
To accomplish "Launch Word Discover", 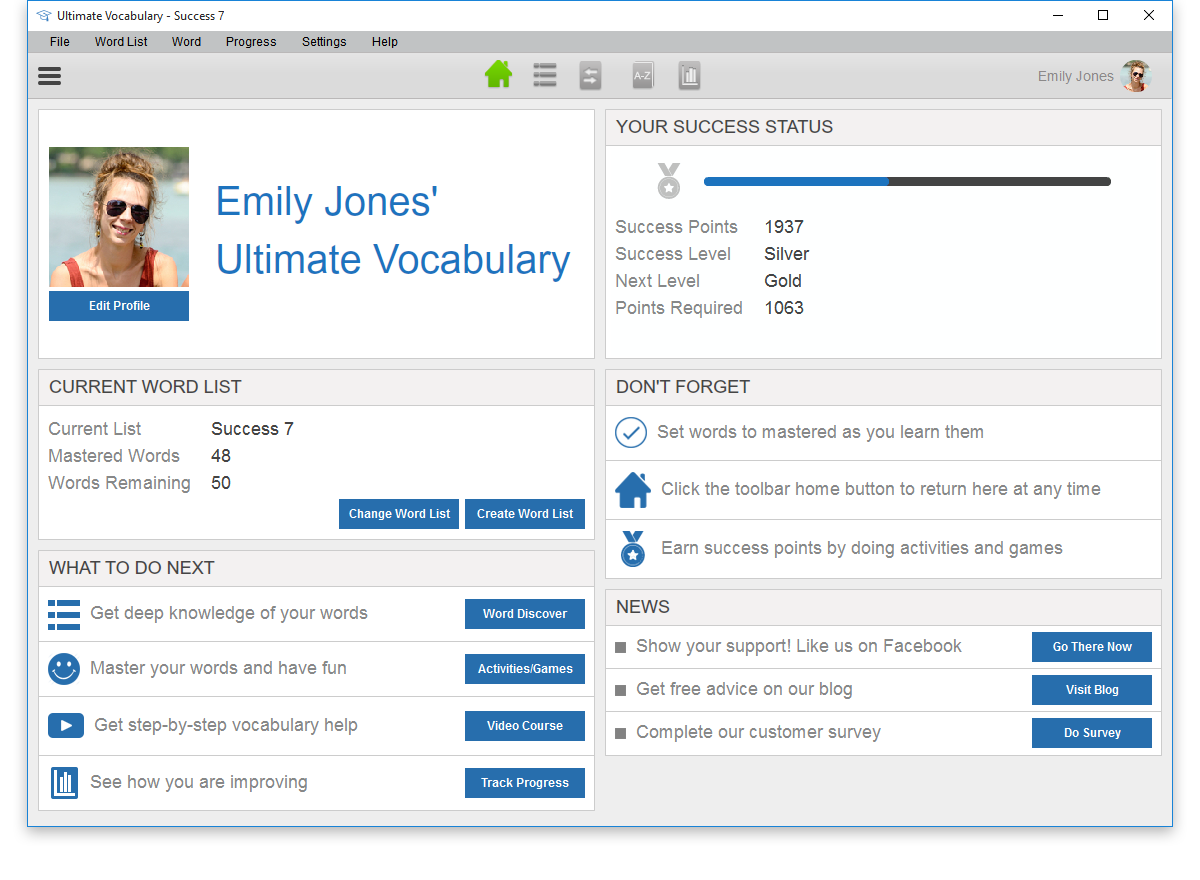I will 525,614.
